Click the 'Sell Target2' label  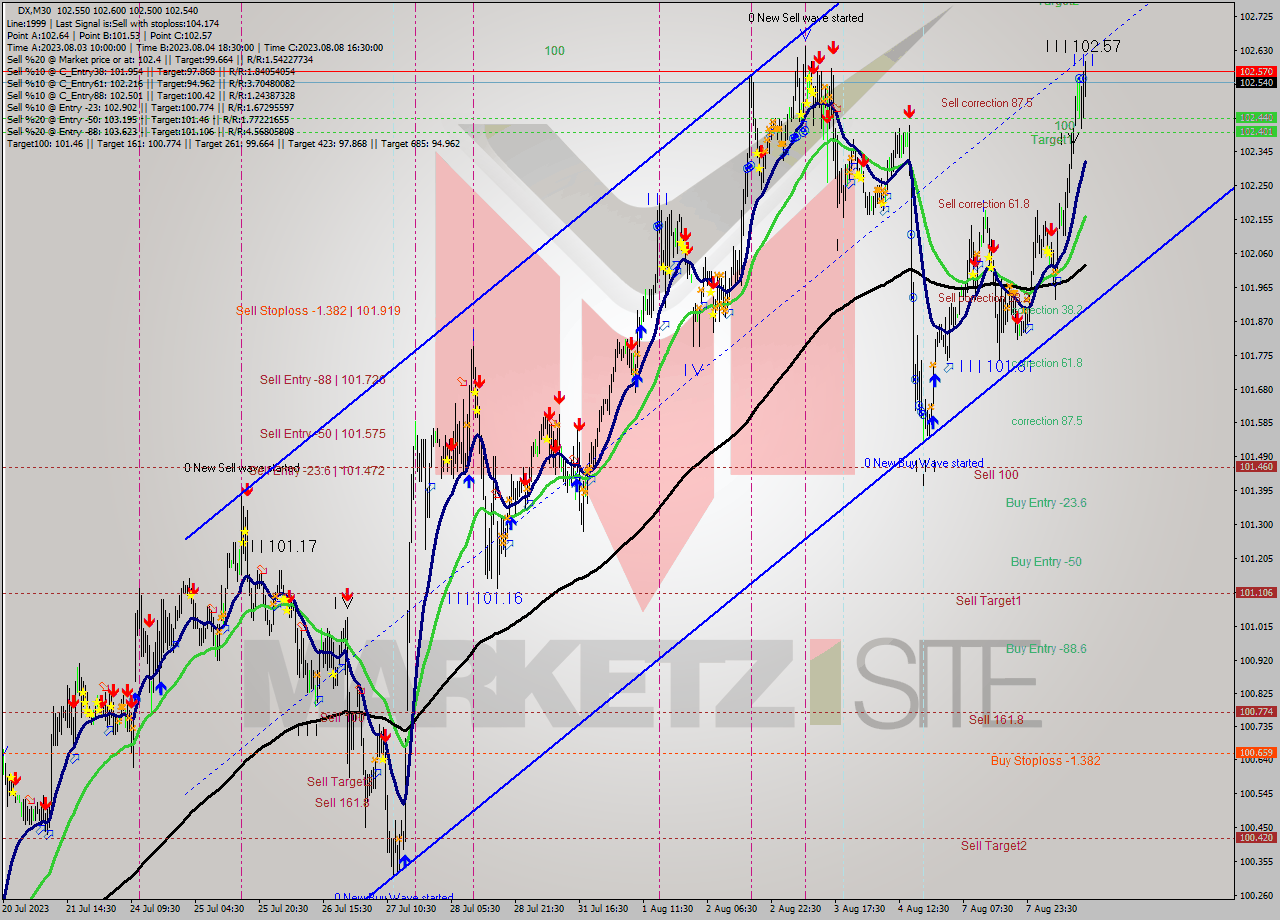994,846
